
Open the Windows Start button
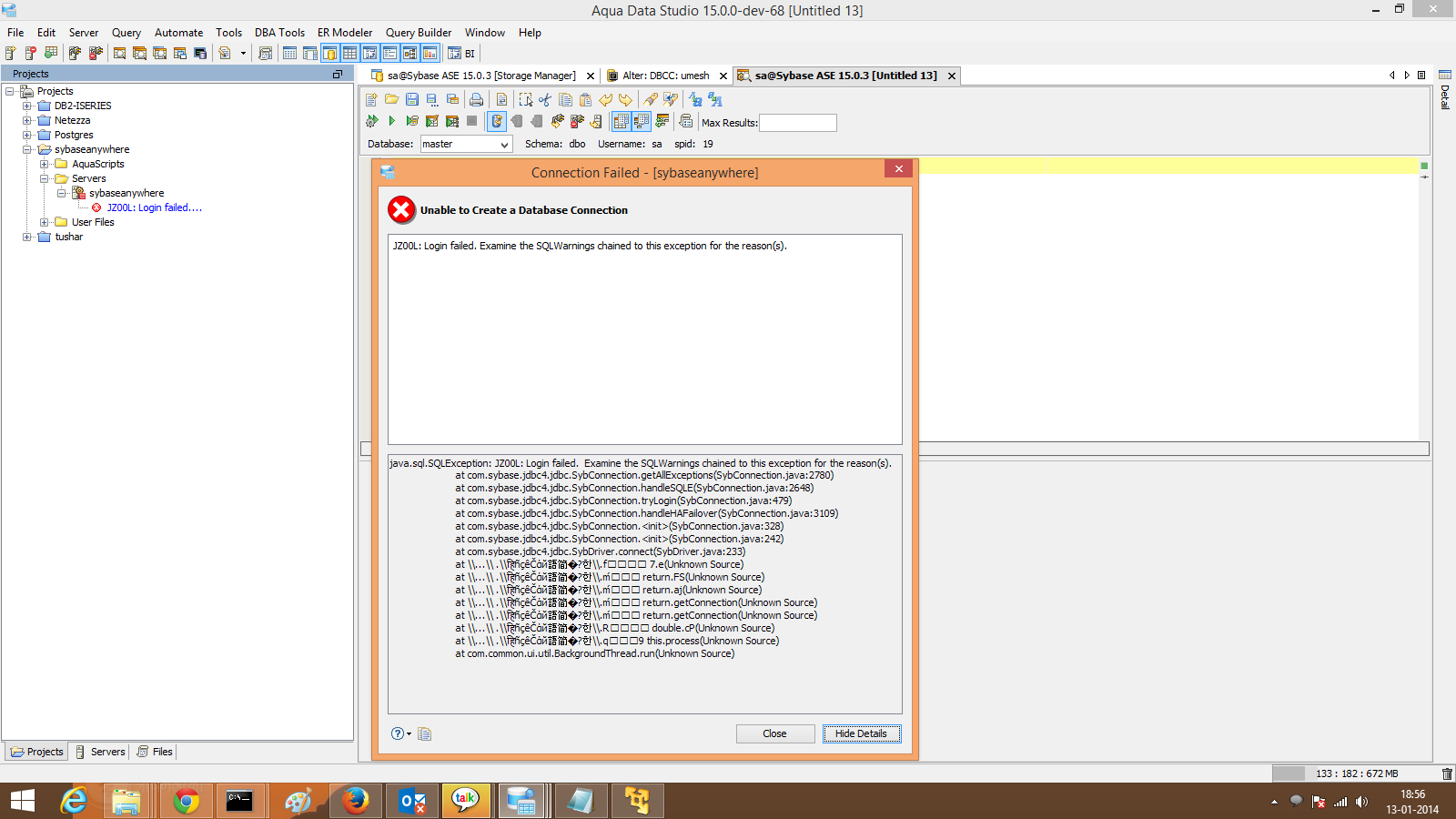[x=23, y=801]
